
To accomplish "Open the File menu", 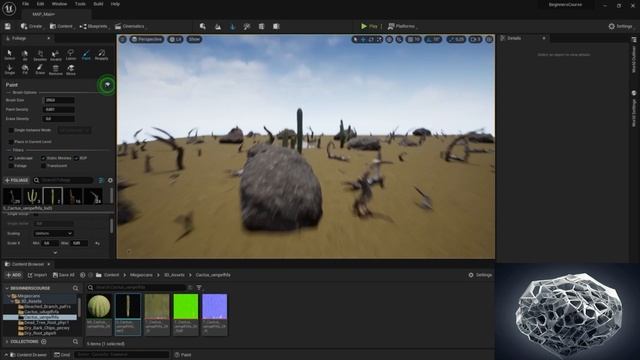I will [25, 4].
